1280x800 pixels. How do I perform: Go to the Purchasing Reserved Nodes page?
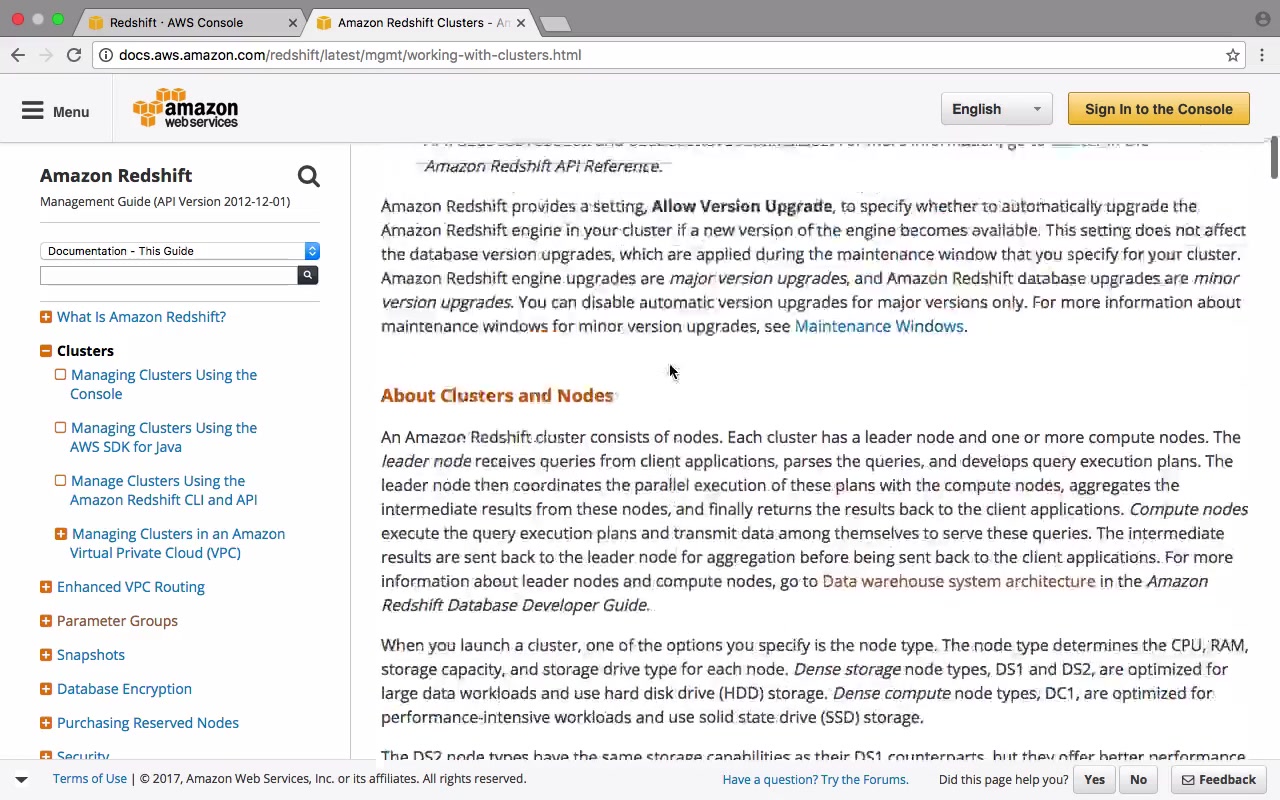coord(148,723)
